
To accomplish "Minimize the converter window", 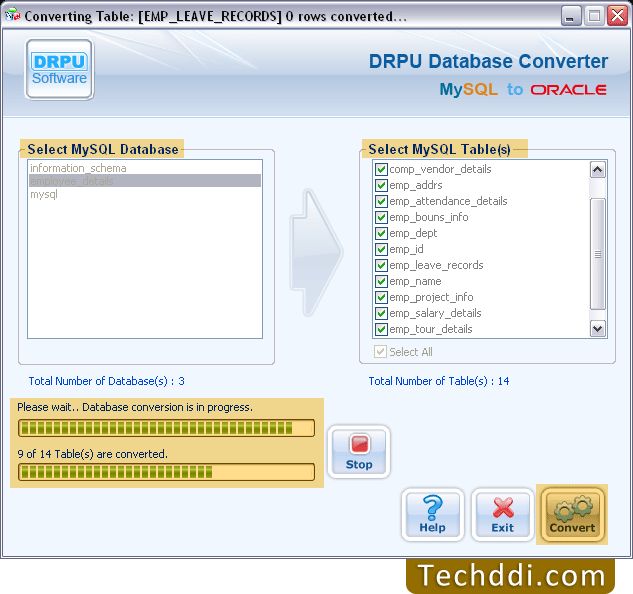I will pos(570,16).
